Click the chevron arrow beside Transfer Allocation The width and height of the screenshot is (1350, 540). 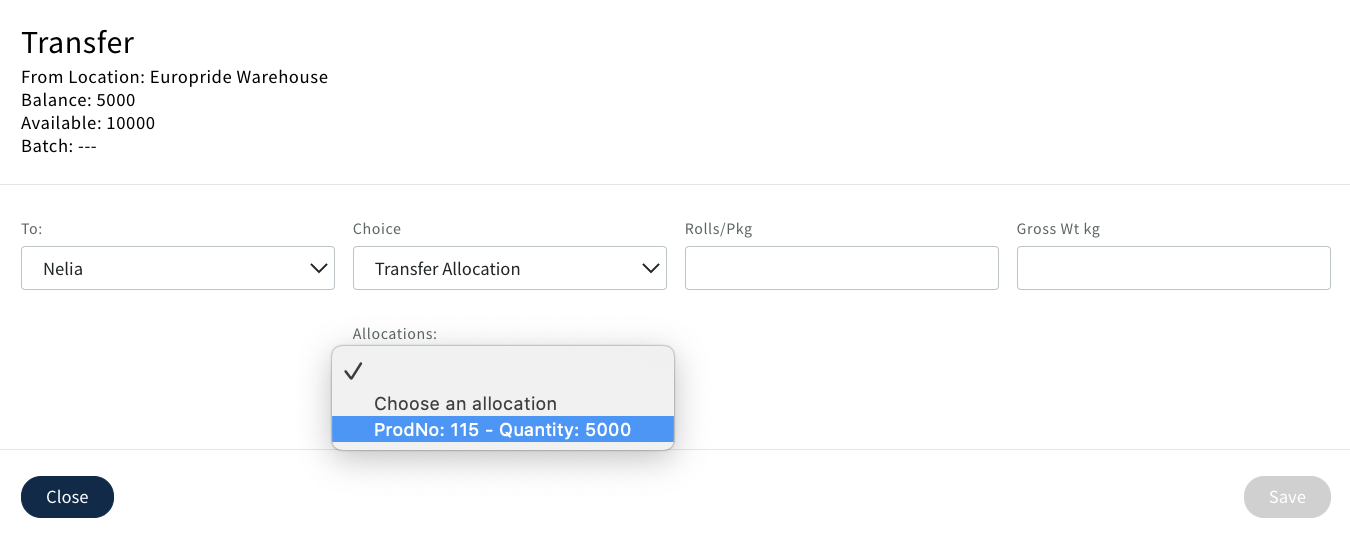coord(651,268)
